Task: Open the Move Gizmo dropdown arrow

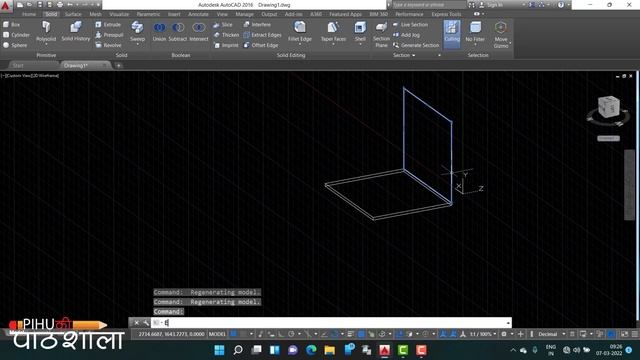Action: click(510, 44)
